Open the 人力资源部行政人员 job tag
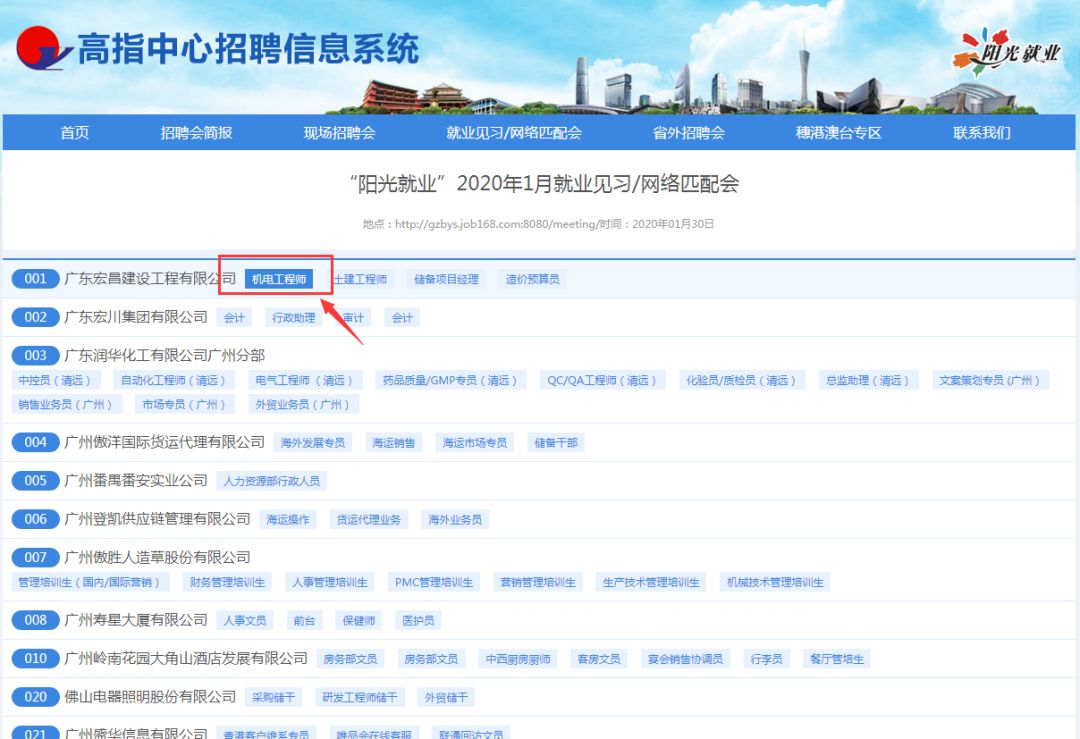 click(x=271, y=481)
